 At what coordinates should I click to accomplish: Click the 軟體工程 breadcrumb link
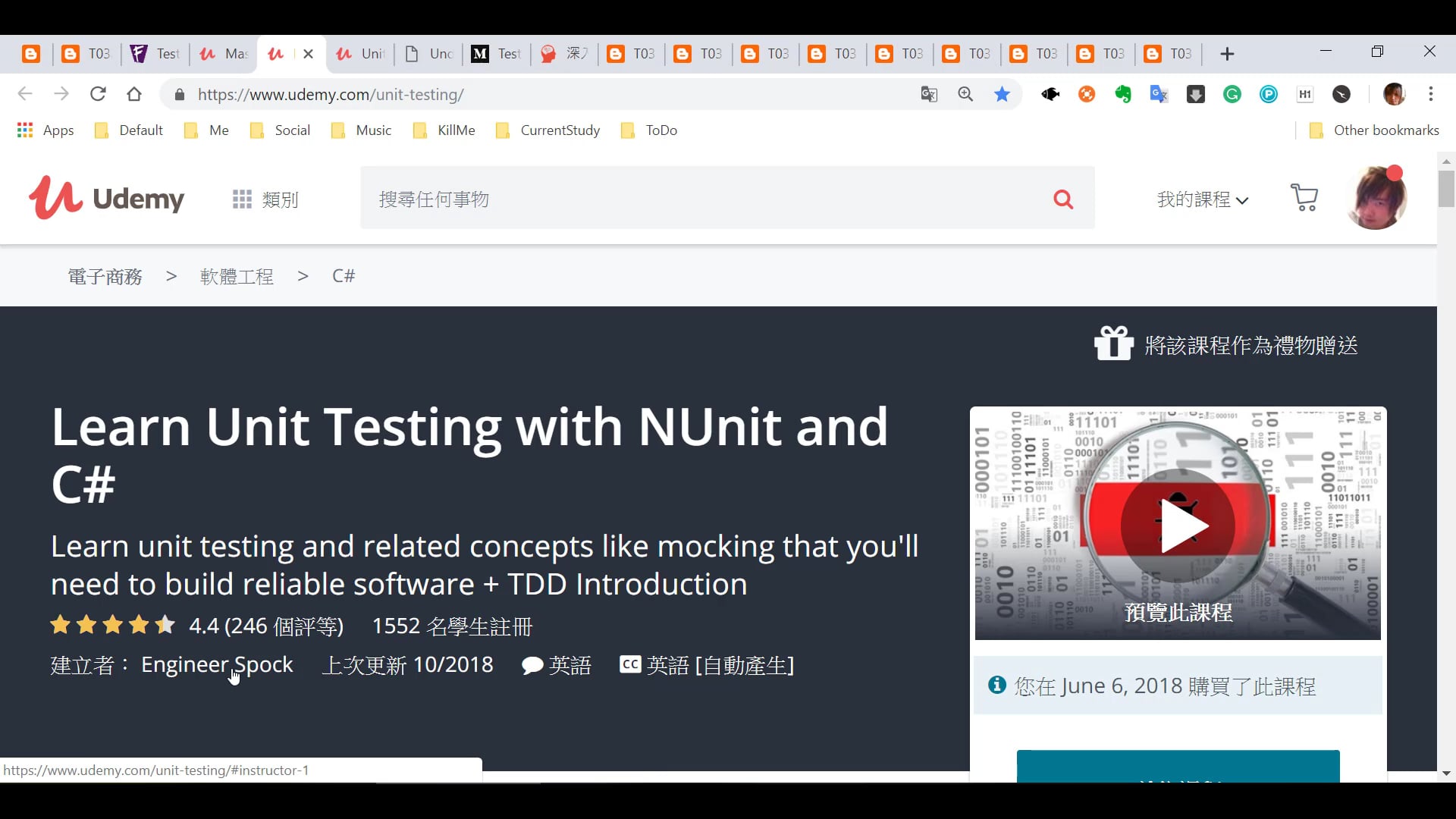click(237, 276)
